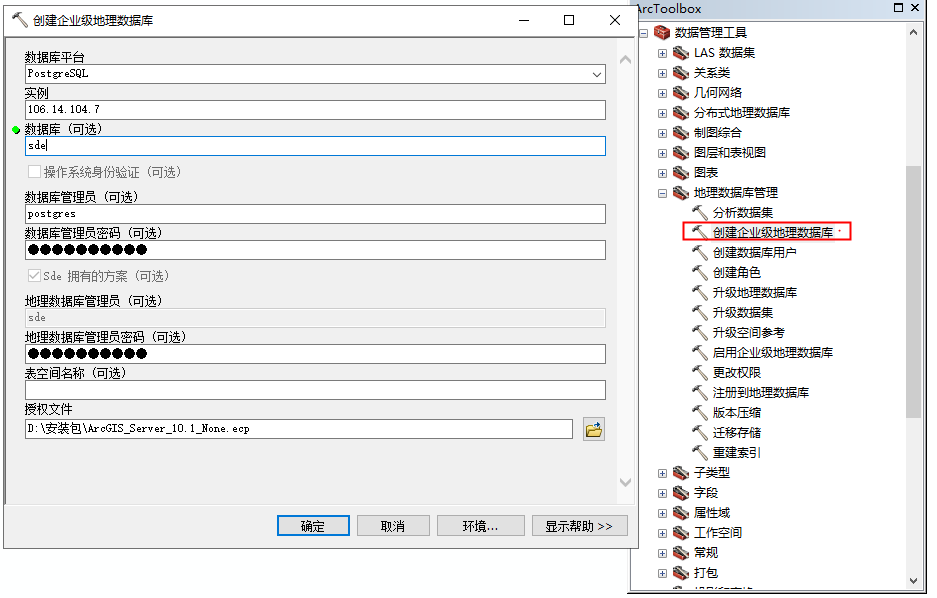This screenshot has width=937, height=598.
Task: Toggle 操作系统身份验证 checkbox
Action: tap(35, 172)
